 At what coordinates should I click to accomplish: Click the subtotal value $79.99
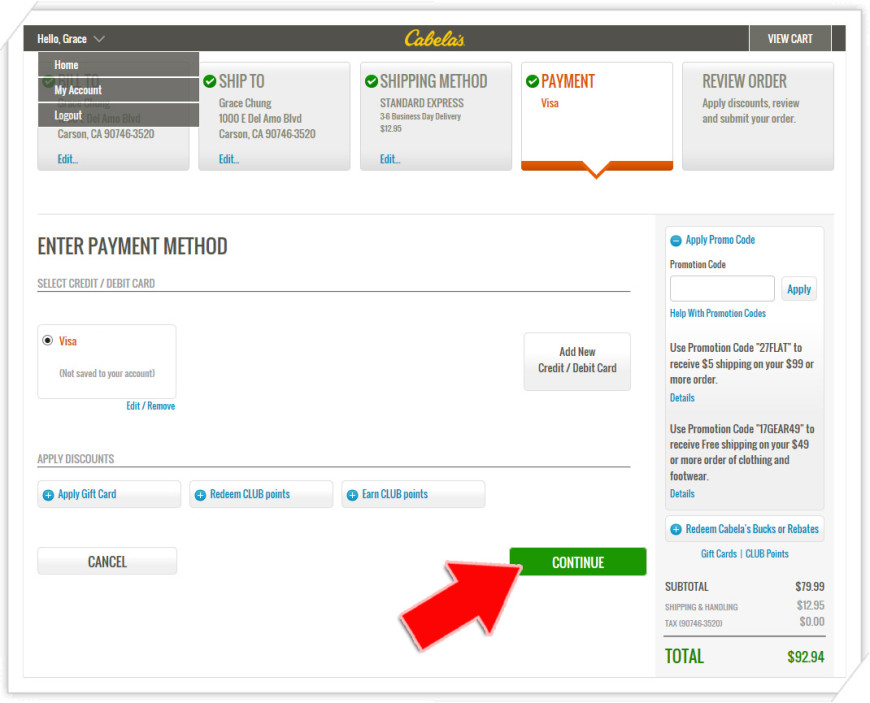(810, 586)
